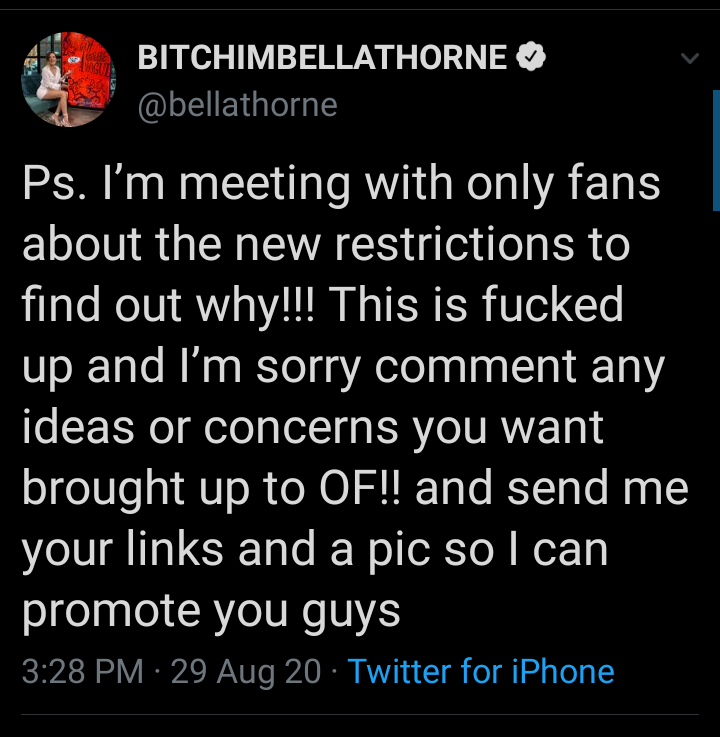Click the 29 Aug 20 date
This screenshot has height=737, width=720.
click(245, 671)
